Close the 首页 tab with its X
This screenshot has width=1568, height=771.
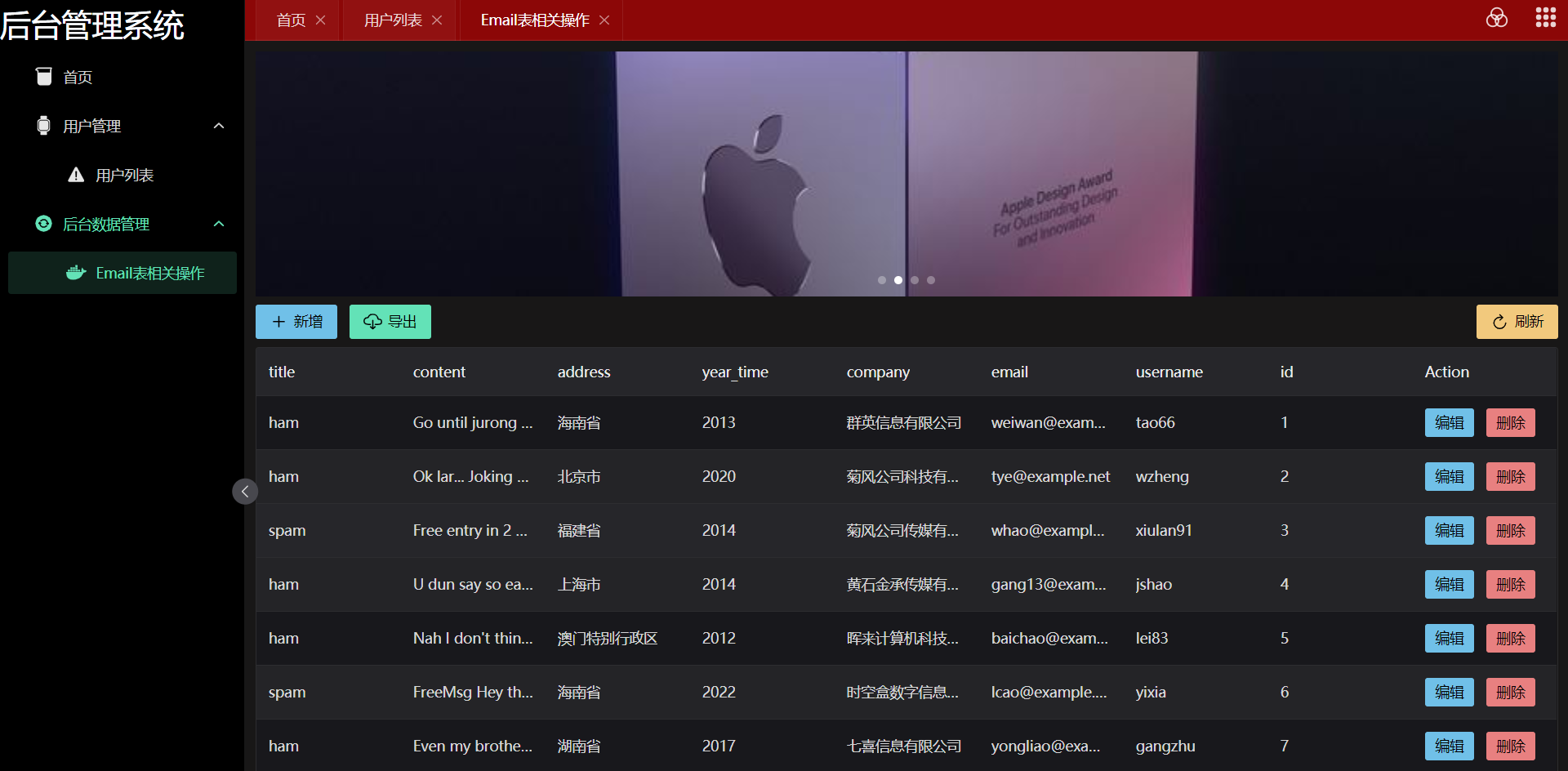(x=321, y=20)
